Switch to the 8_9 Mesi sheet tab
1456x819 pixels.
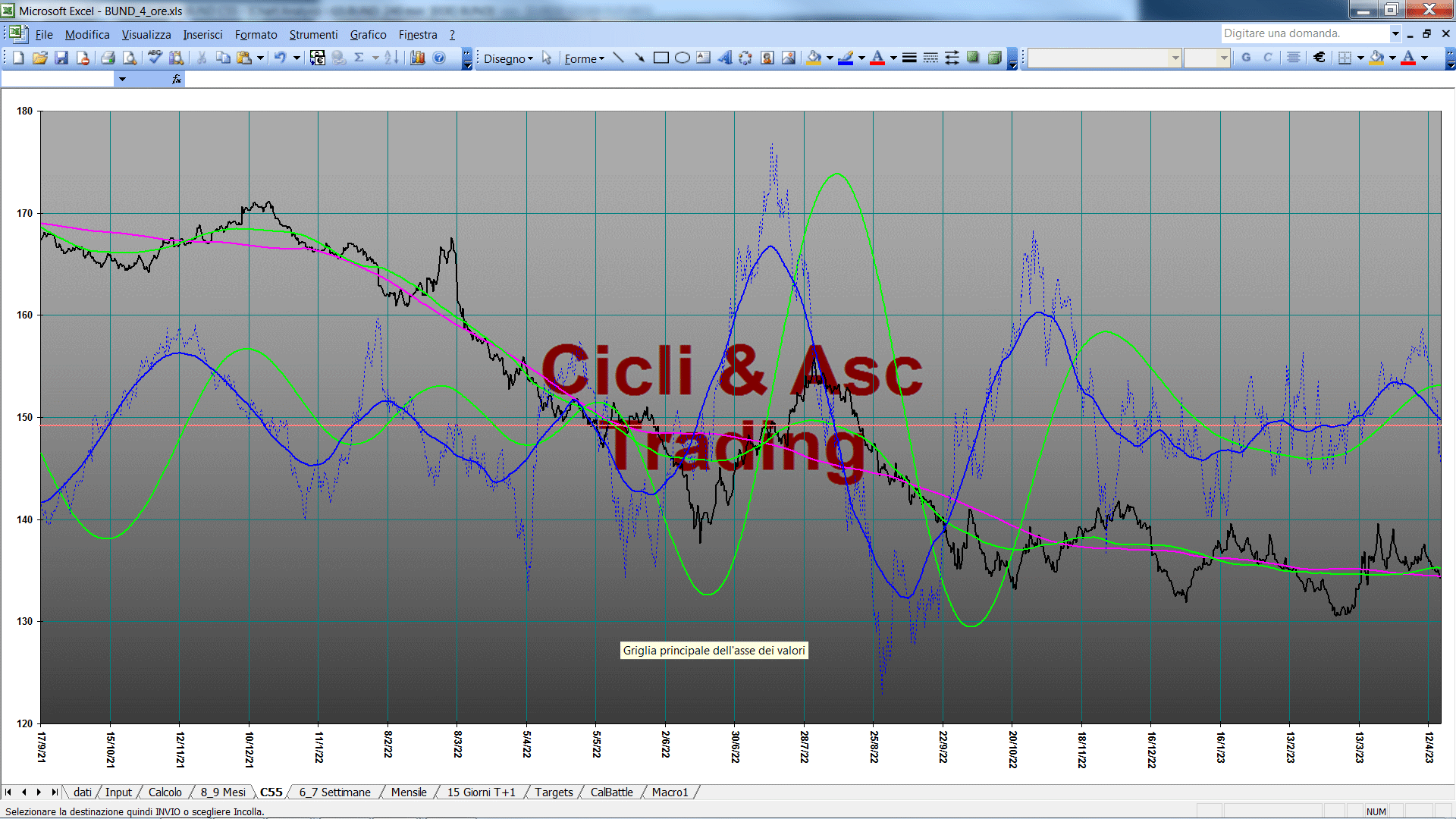tap(223, 792)
